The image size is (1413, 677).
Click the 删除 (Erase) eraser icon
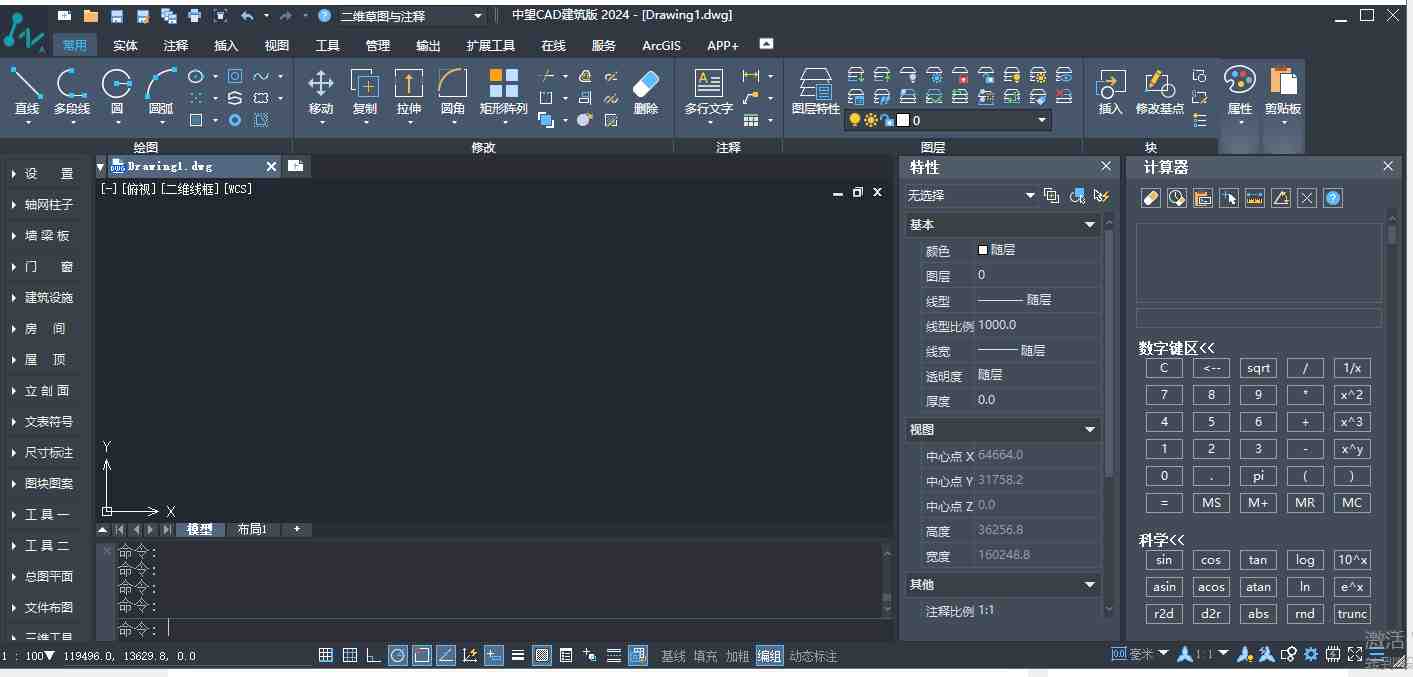[x=644, y=85]
